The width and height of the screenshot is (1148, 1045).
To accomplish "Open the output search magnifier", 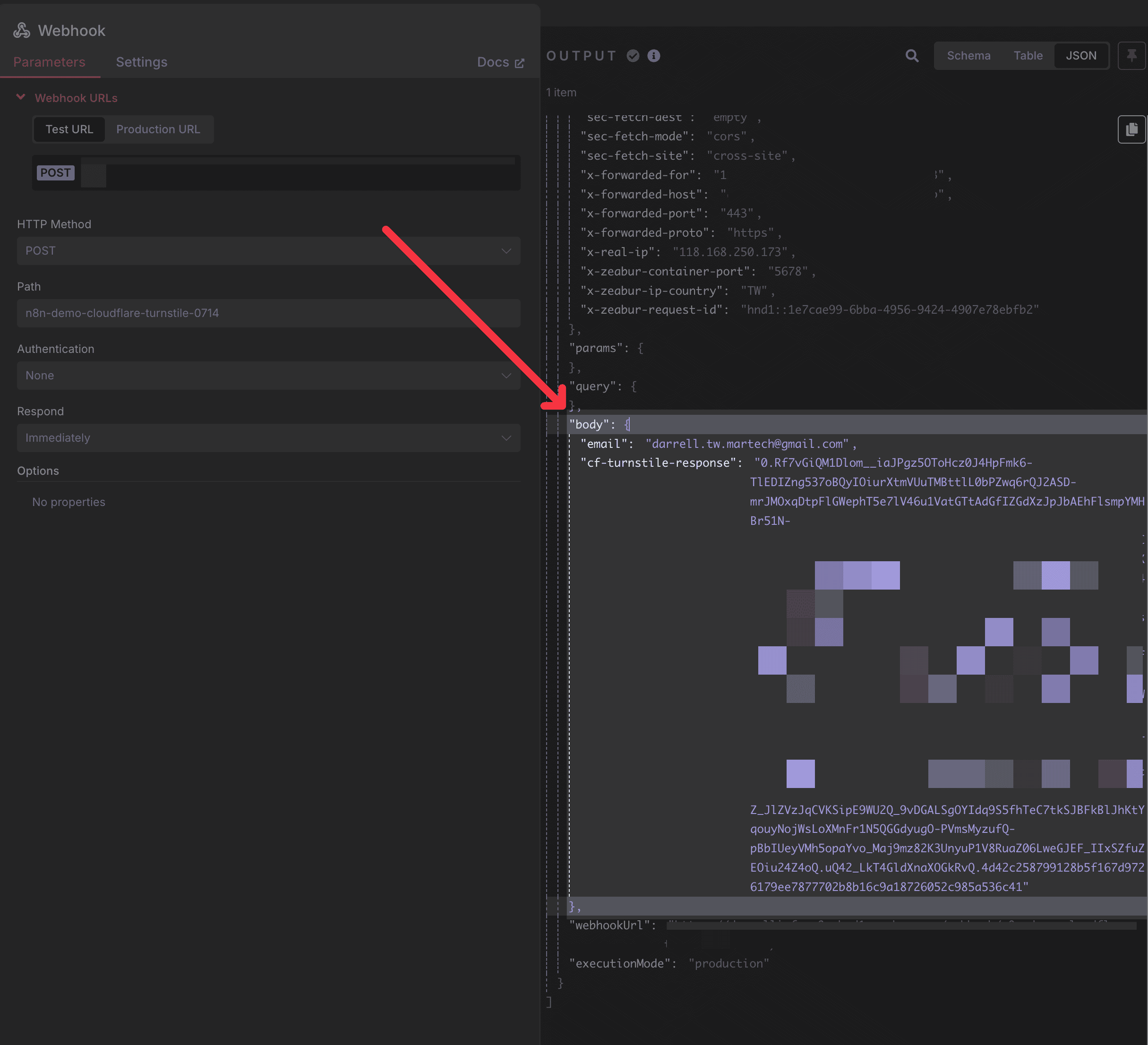I will 912,56.
